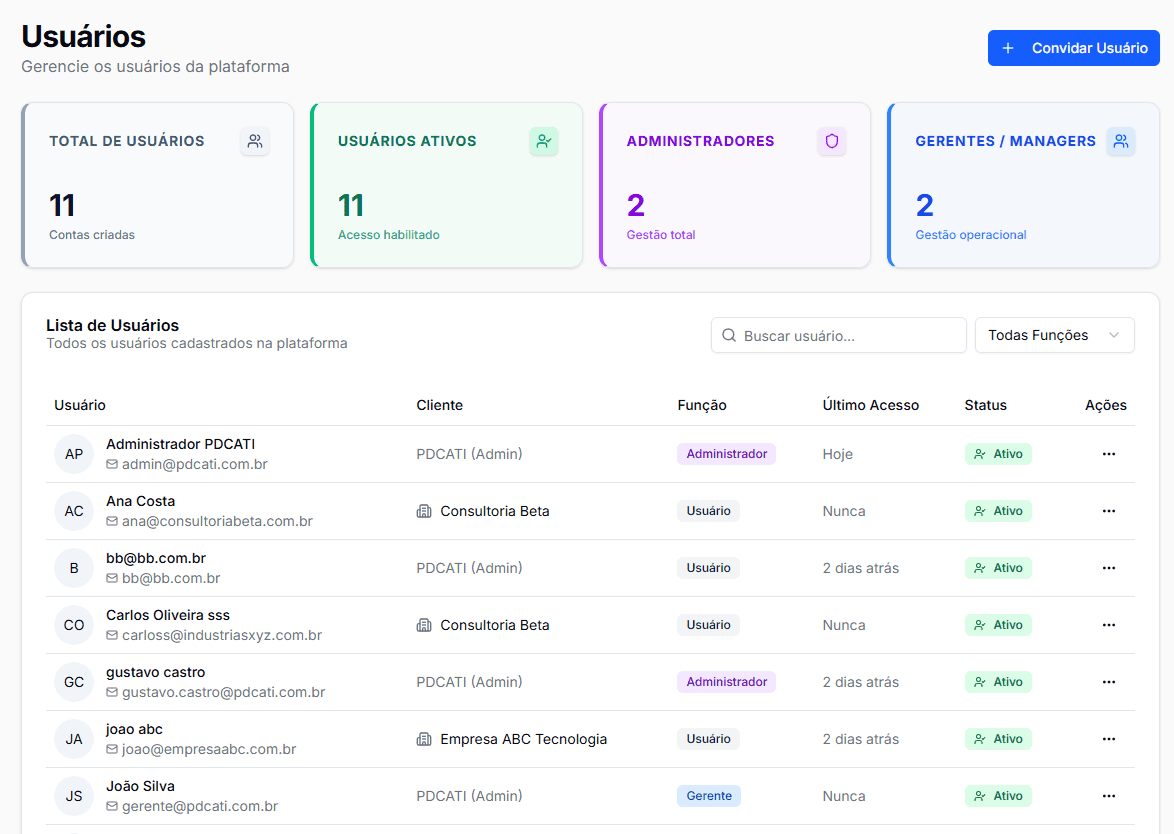The width and height of the screenshot is (1174, 834).
Task: Click the users icon on Total de Usuários card
Action: point(255,141)
